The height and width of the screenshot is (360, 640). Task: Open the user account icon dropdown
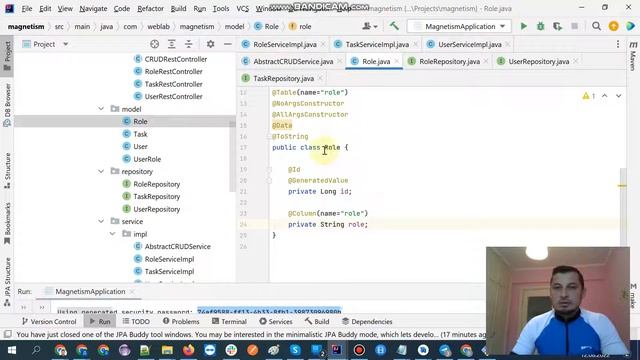tap(370, 27)
